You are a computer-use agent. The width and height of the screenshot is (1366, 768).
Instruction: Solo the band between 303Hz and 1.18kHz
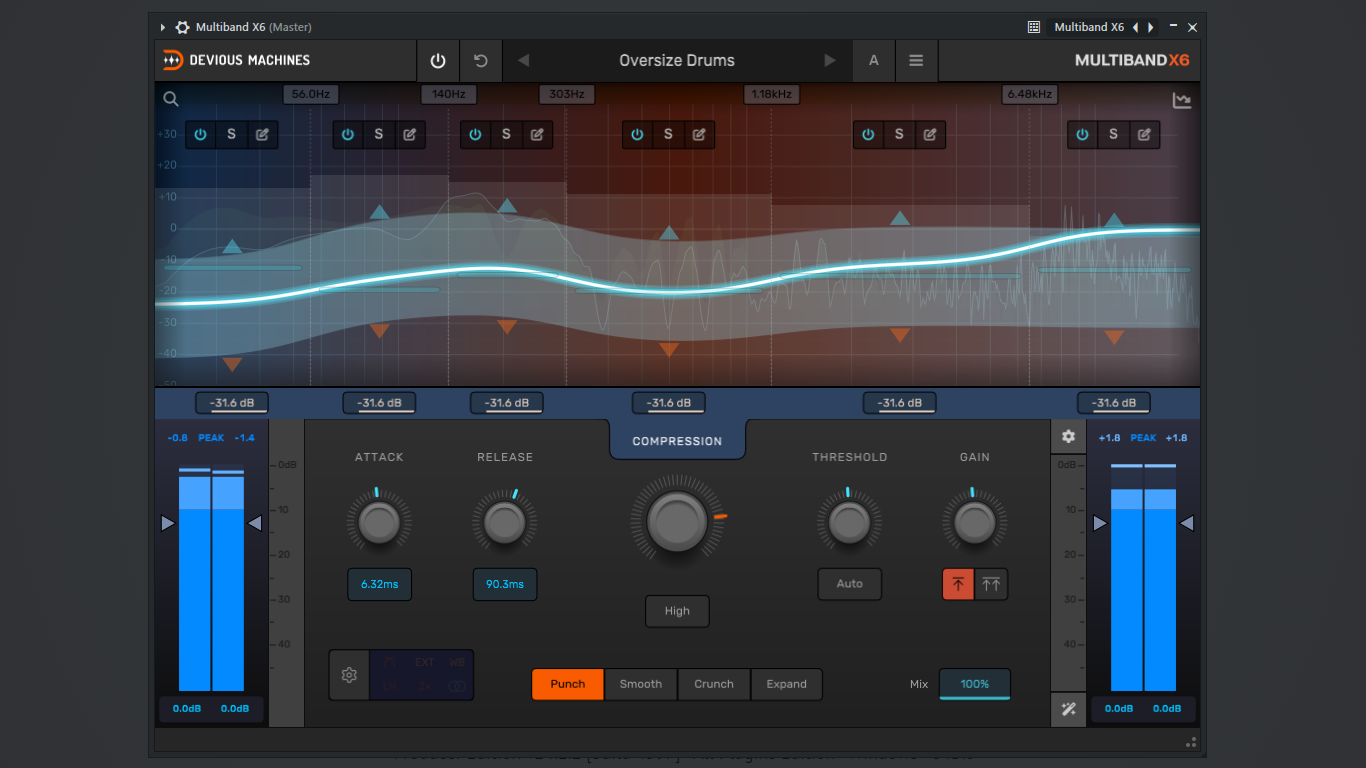pos(668,135)
